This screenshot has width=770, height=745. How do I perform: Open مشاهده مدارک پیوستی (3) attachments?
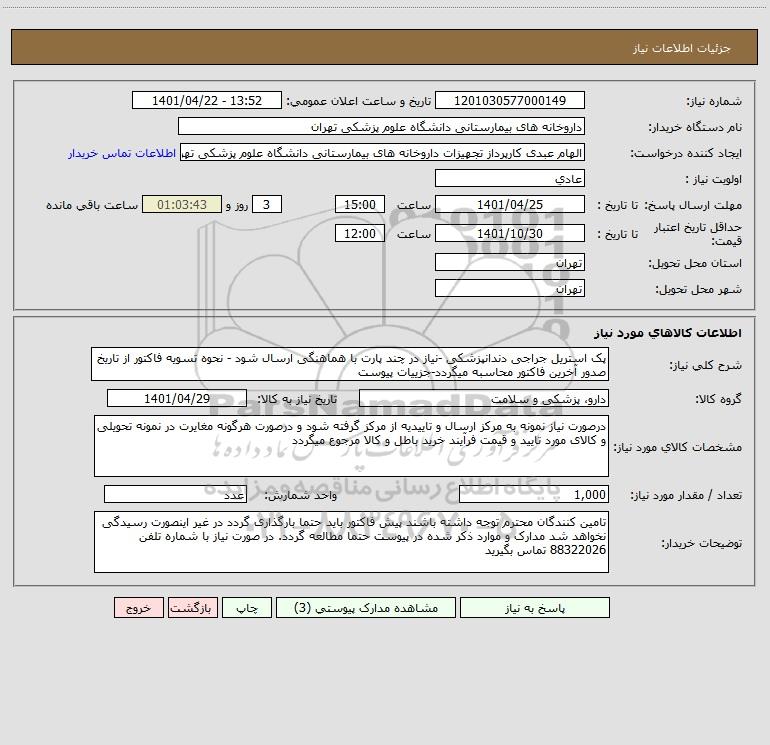pyautogui.click(x=366, y=607)
